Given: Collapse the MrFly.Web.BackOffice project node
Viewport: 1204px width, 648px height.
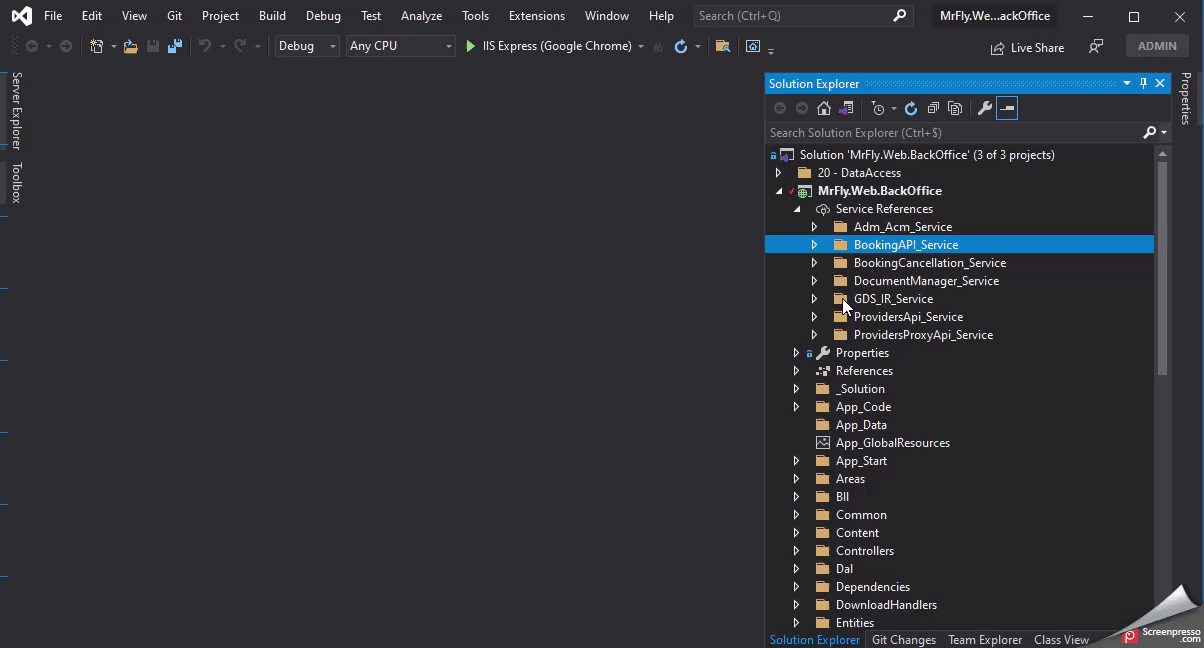Looking at the screenshot, I should 779,191.
